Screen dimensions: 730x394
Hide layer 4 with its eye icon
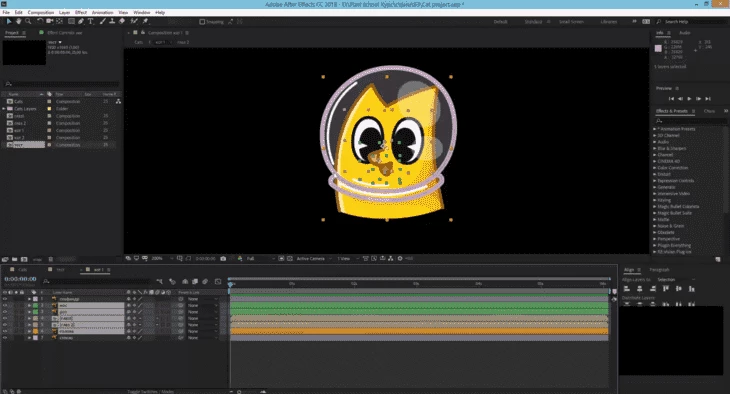[5, 319]
